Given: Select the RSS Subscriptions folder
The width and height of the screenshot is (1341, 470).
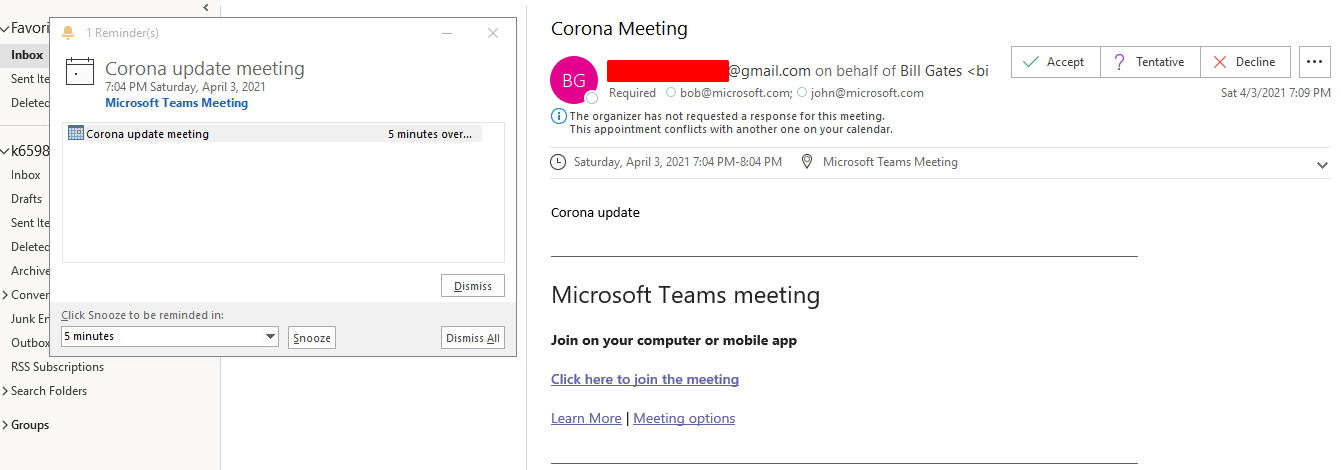Looking at the screenshot, I should click(57, 367).
